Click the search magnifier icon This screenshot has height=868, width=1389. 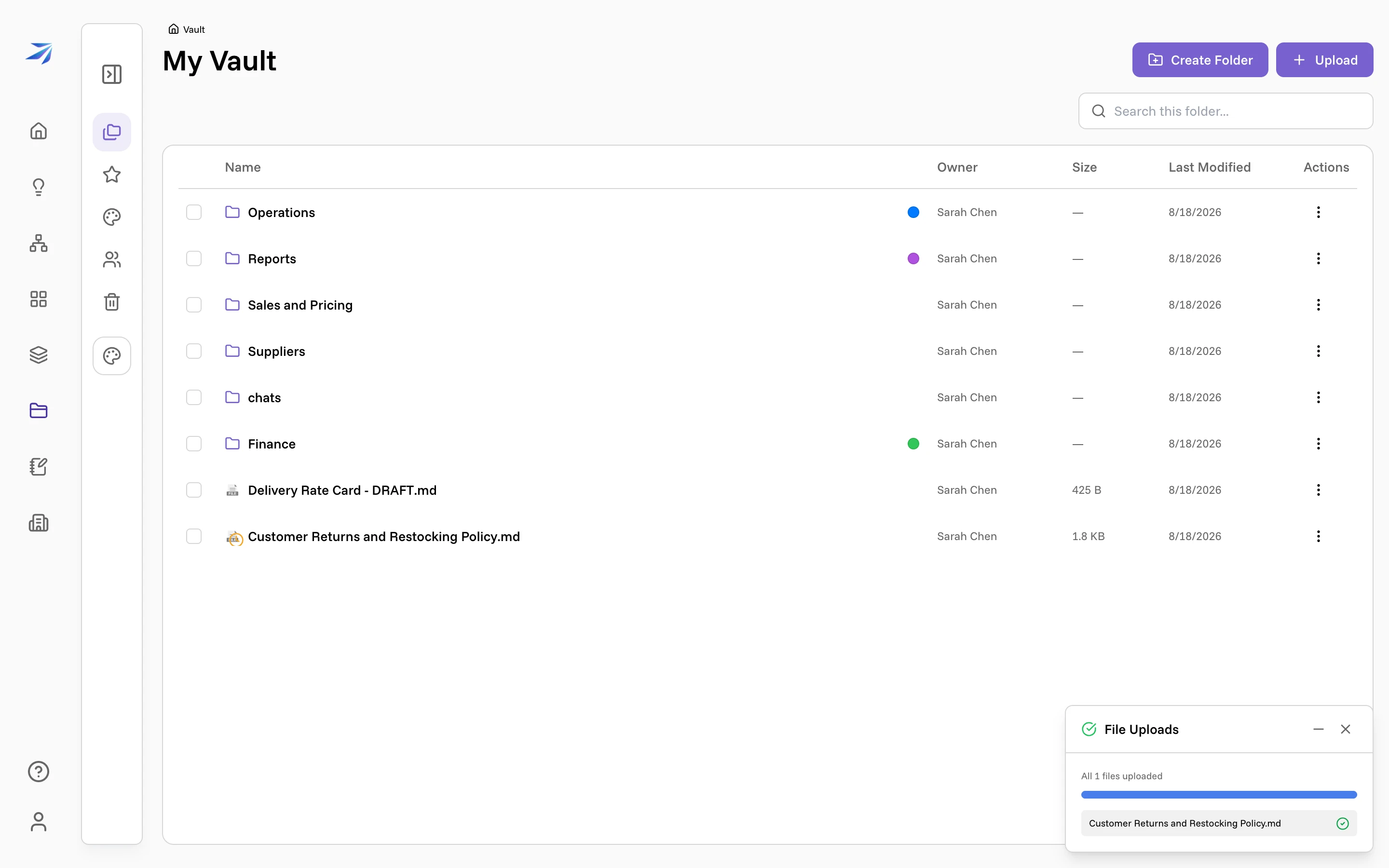click(1099, 111)
